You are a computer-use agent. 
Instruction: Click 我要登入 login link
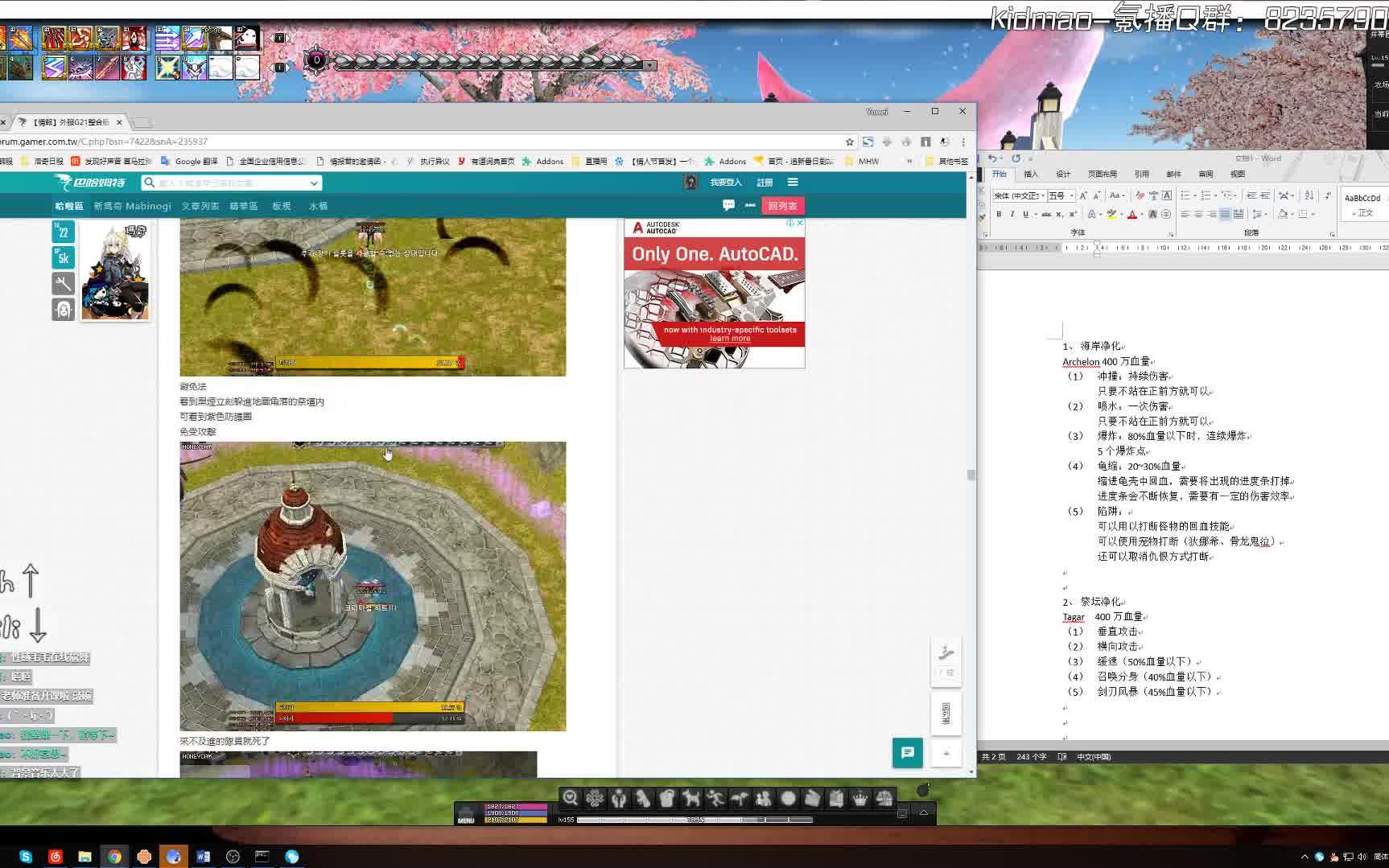click(x=726, y=183)
